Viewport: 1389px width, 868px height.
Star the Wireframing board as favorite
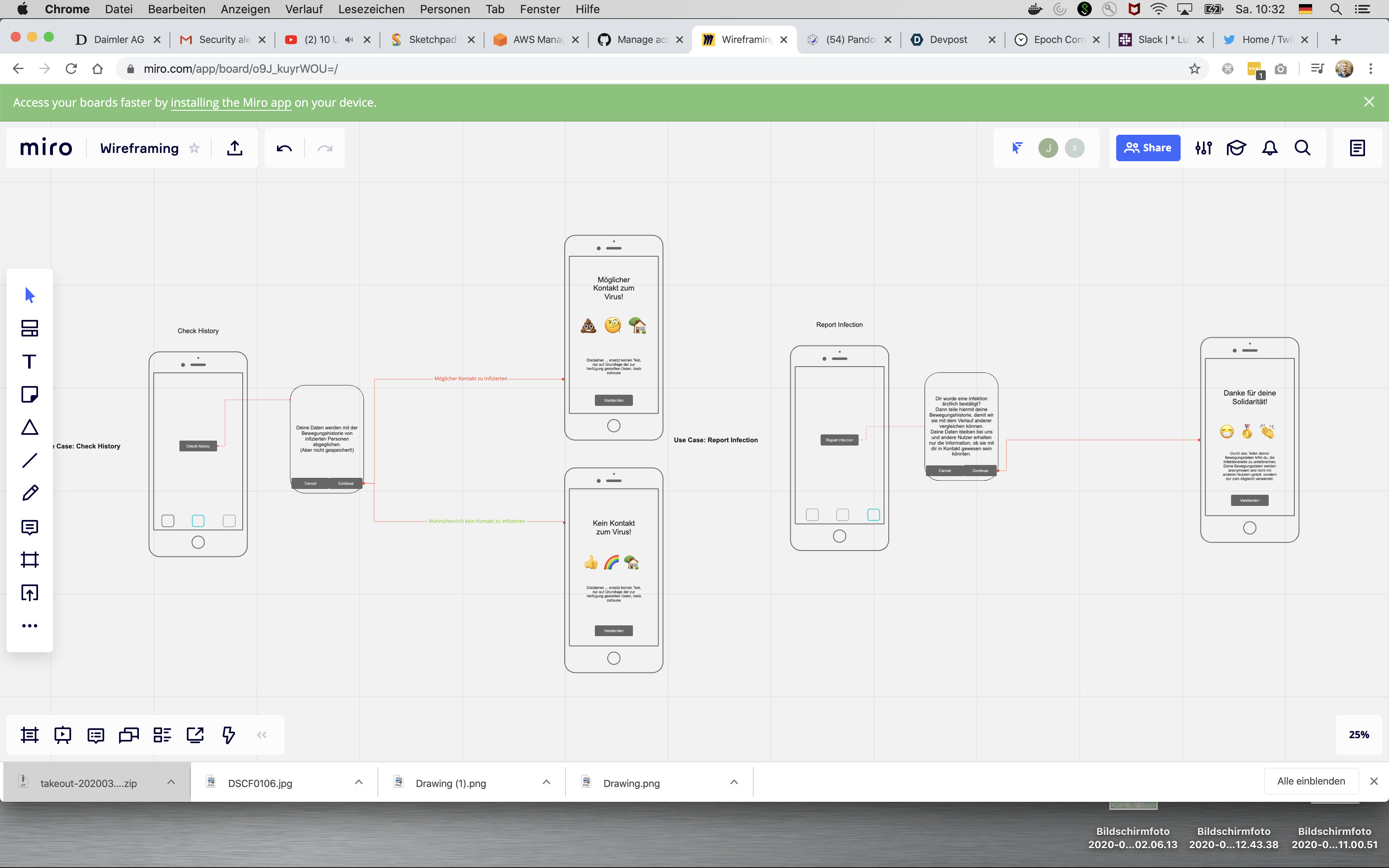tap(195, 148)
